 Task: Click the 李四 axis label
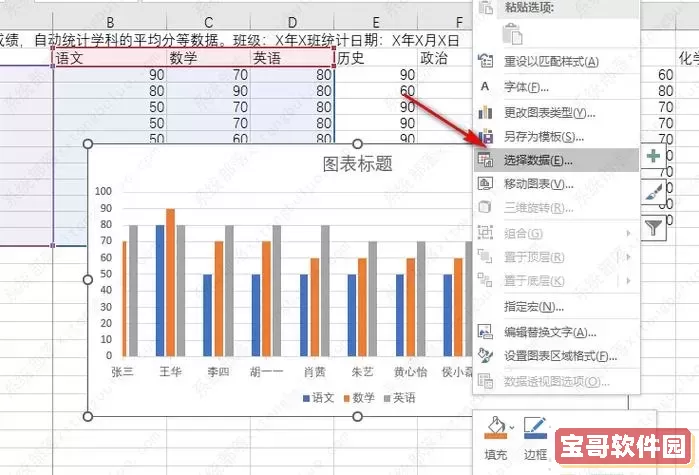(x=218, y=372)
